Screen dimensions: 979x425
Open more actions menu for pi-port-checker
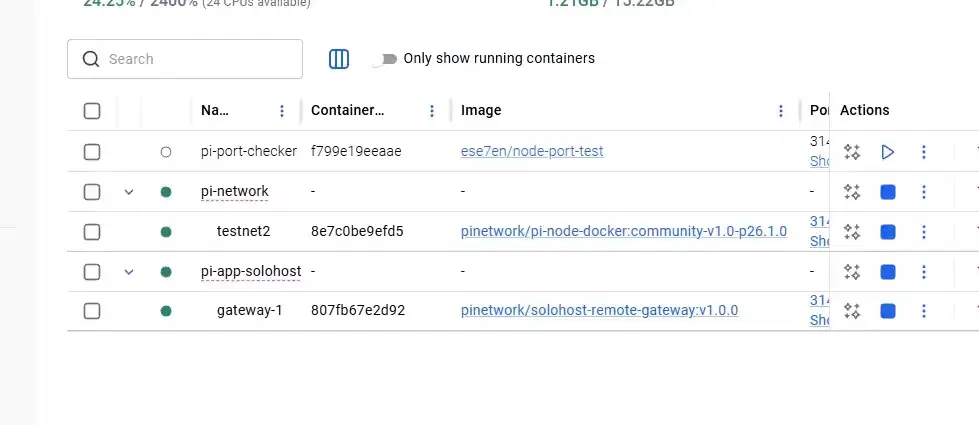click(x=923, y=152)
